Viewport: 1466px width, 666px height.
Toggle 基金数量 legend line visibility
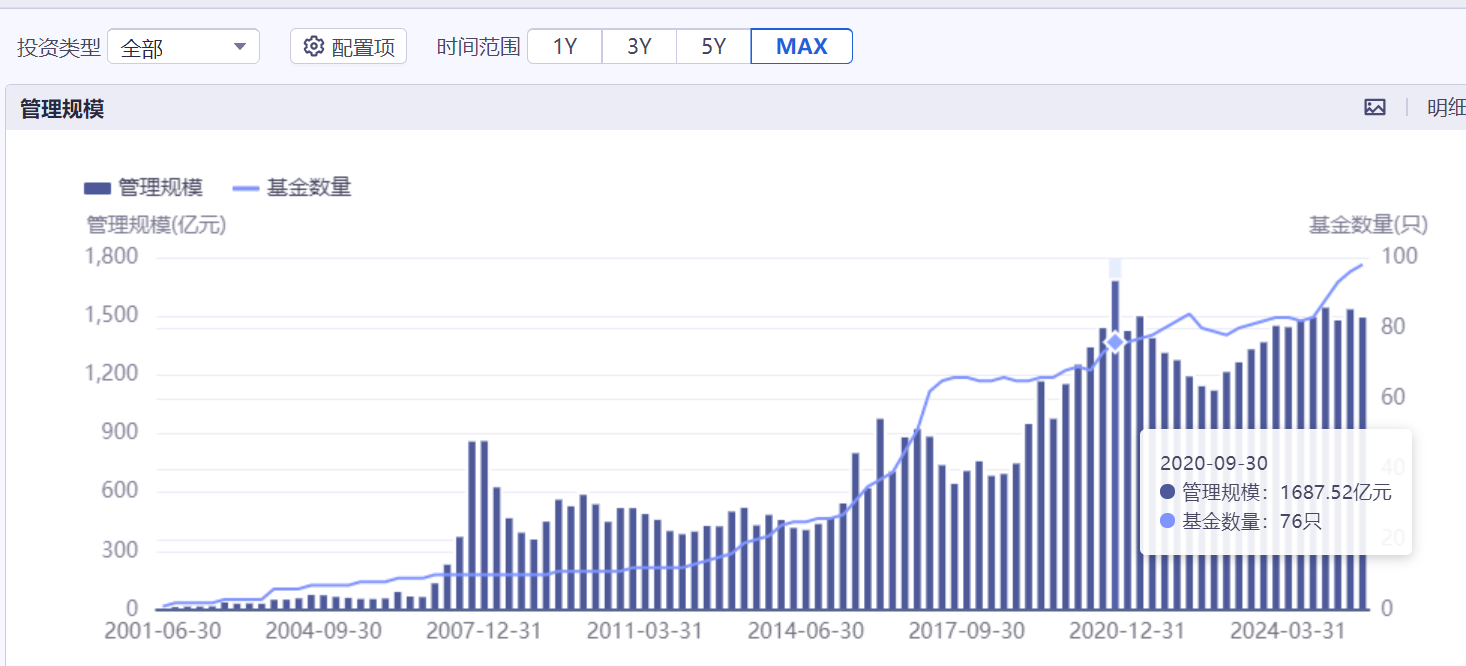click(291, 188)
